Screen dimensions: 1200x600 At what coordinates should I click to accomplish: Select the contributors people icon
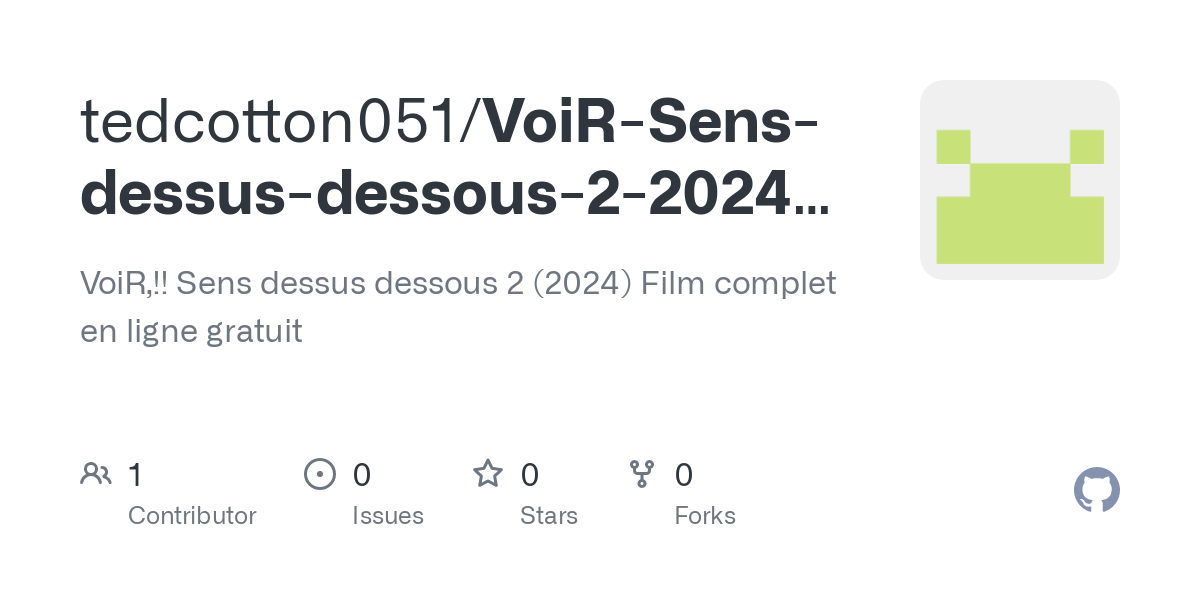pos(96,473)
